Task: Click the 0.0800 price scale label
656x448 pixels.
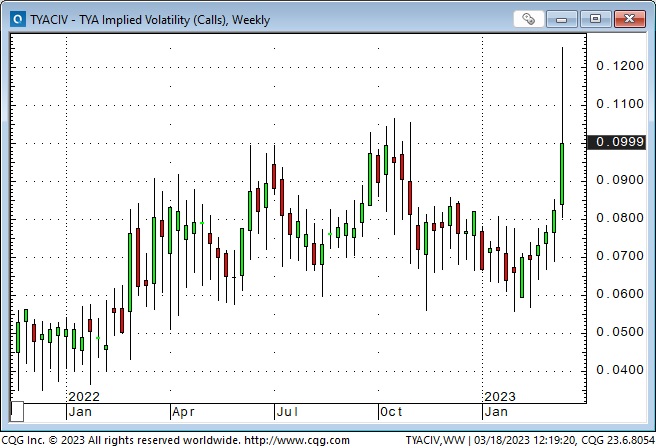Action: pyautogui.click(x=620, y=218)
